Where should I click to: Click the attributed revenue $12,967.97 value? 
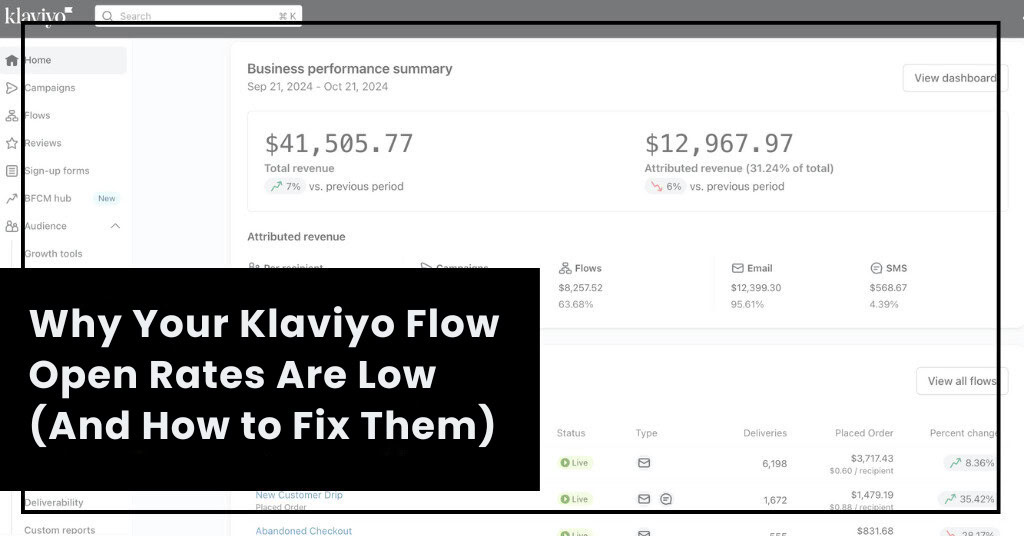click(719, 144)
